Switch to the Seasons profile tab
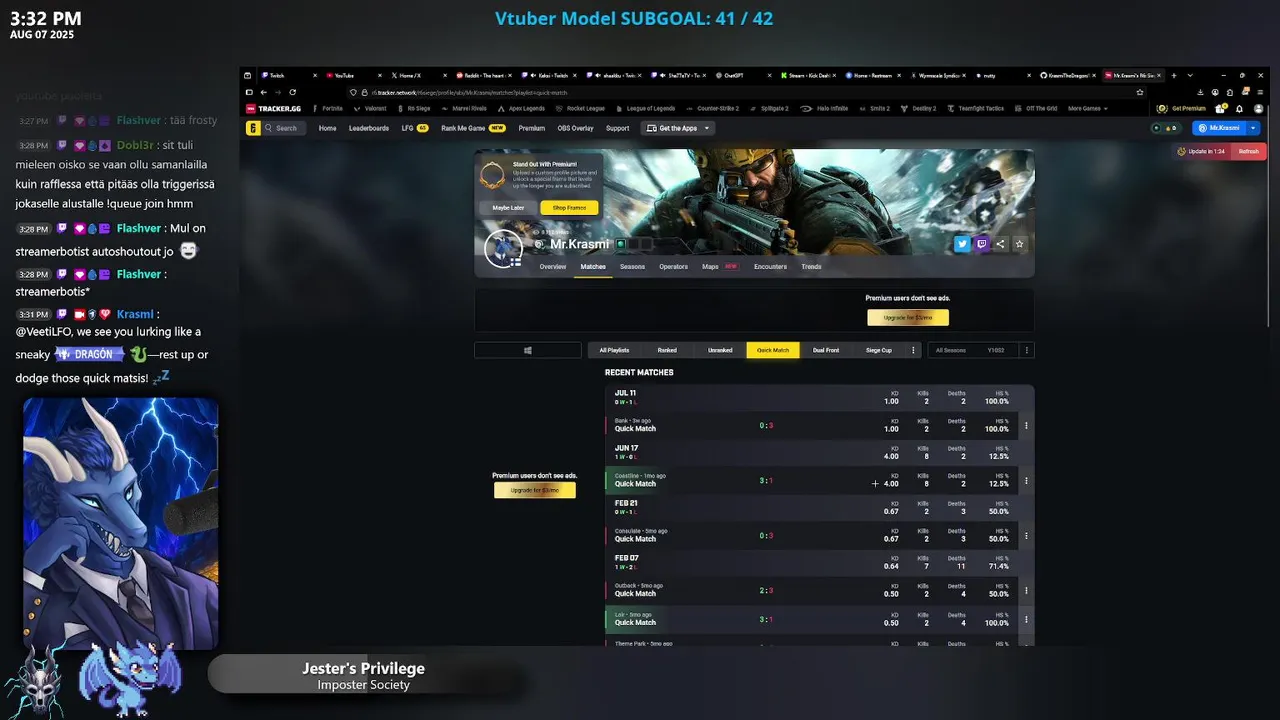The height and width of the screenshot is (720, 1280). tap(632, 267)
